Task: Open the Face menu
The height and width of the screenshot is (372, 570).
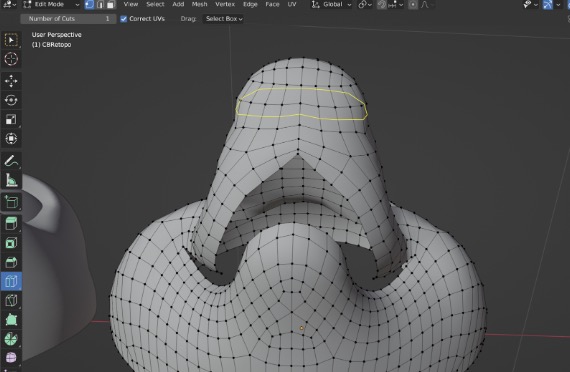Action: point(272,4)
